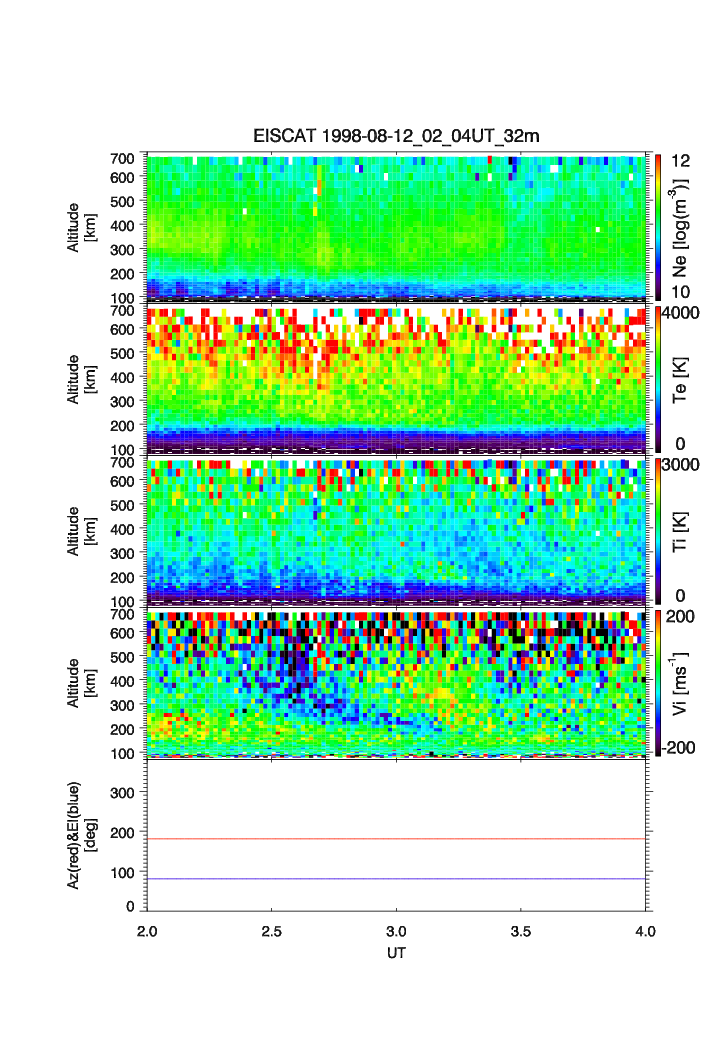Click the UT x-axis label

396,952
